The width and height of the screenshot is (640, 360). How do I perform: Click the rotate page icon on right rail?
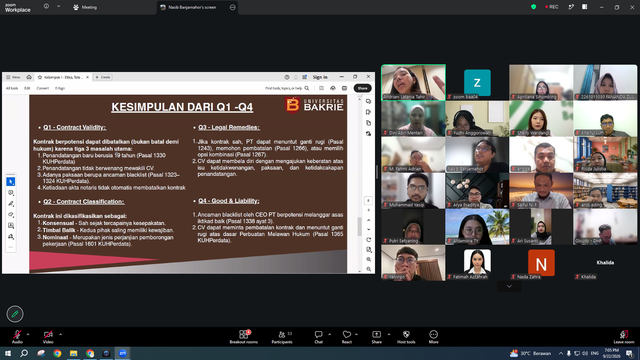pyautogui.click(x=369, y=240)
